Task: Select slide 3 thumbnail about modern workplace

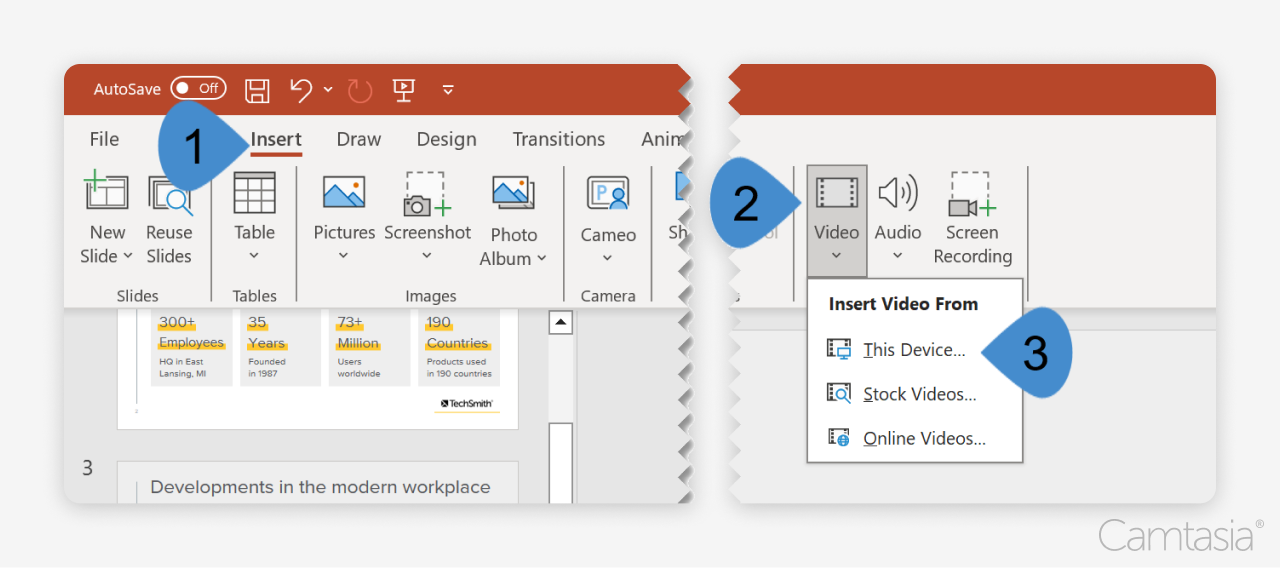Action: point(318,482)
